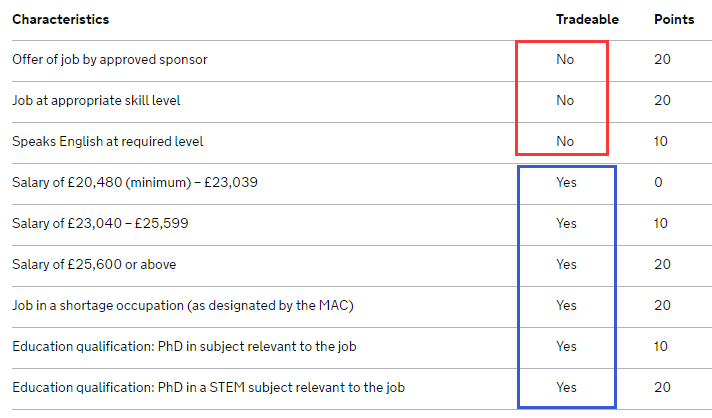The height and width of the screenshot is (418, 712).
Task: Click the 0 points value
Action: pyautogui.click(x=658, y=182)
